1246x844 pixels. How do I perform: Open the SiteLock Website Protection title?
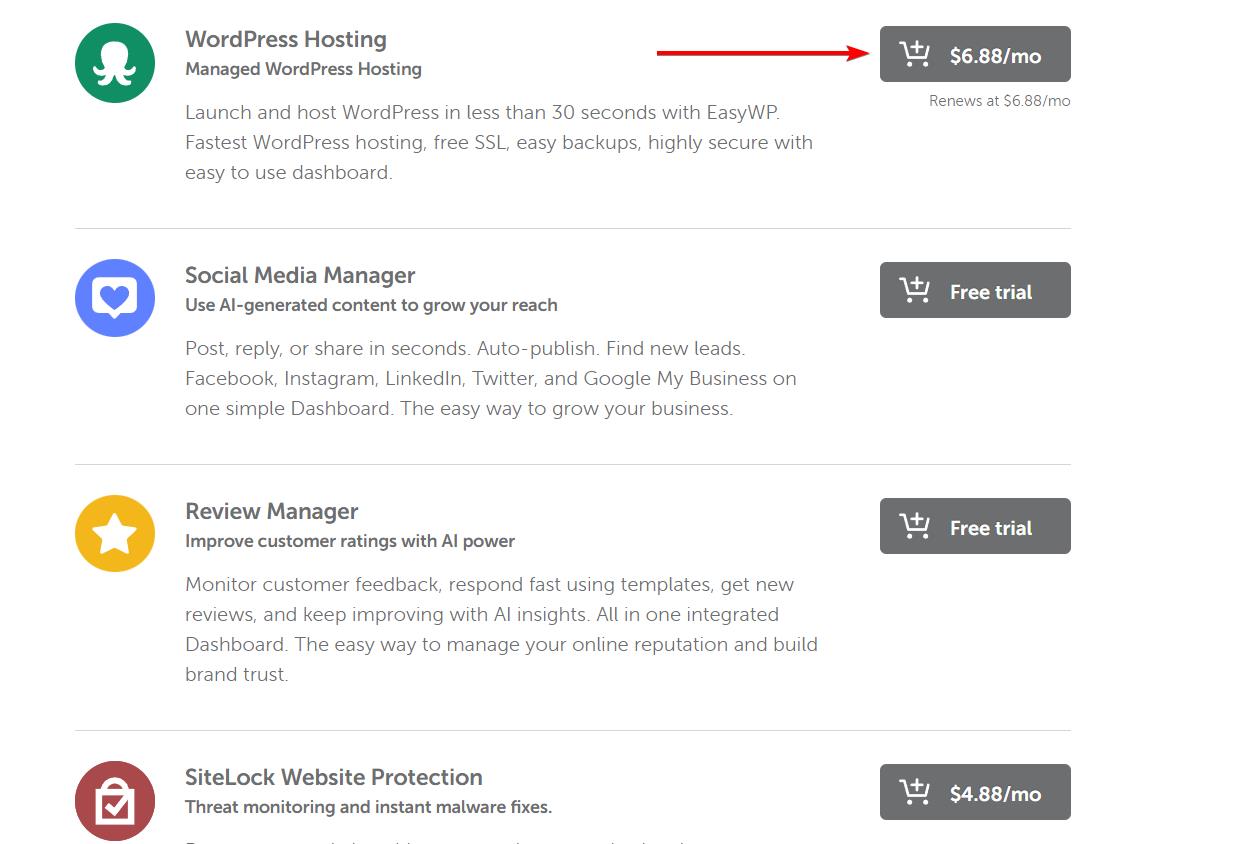333,777
